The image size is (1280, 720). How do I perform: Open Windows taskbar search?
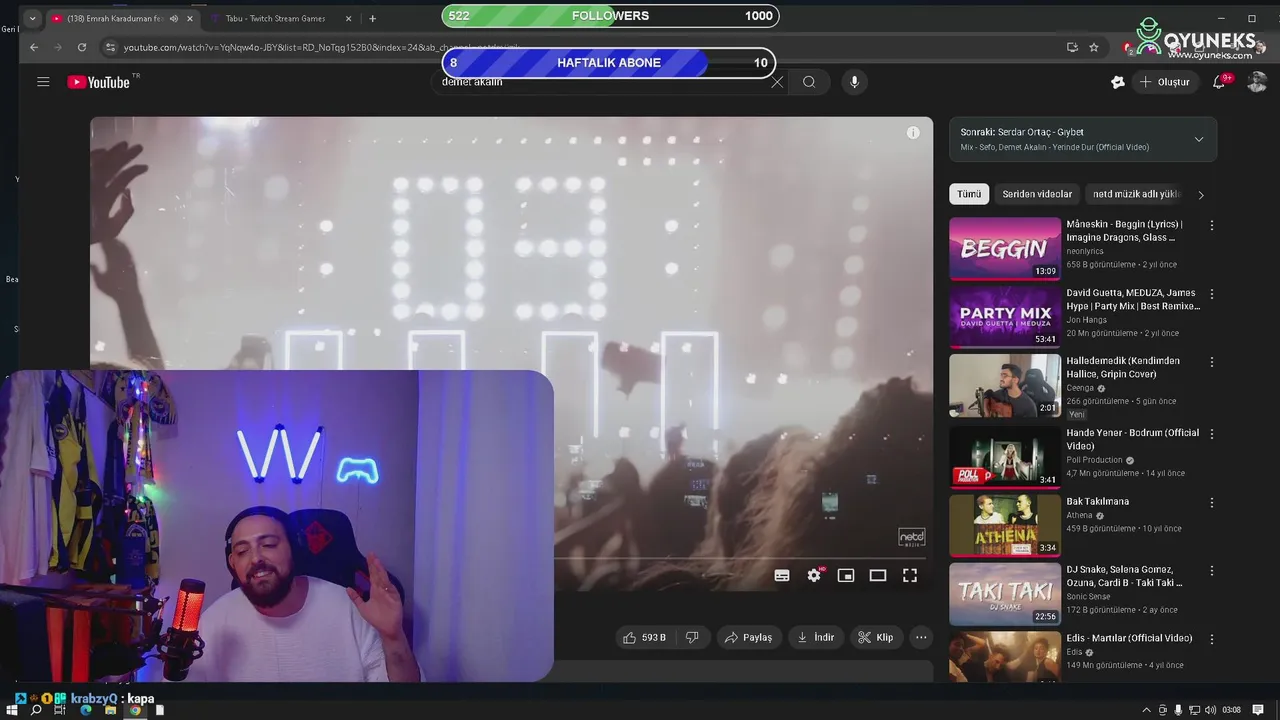[x=36, y=710]
